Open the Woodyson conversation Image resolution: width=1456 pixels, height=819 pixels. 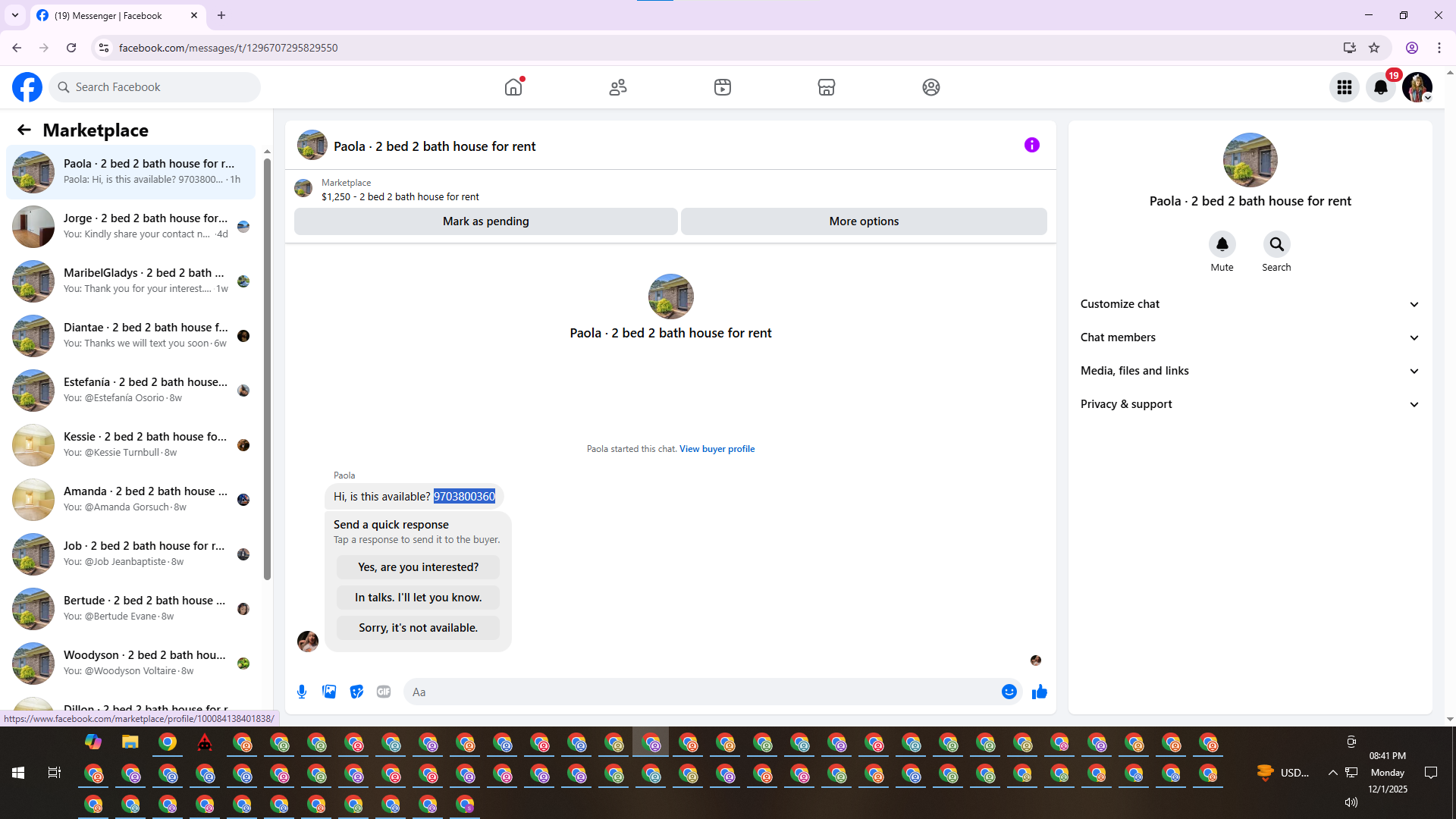coord(130,664)
